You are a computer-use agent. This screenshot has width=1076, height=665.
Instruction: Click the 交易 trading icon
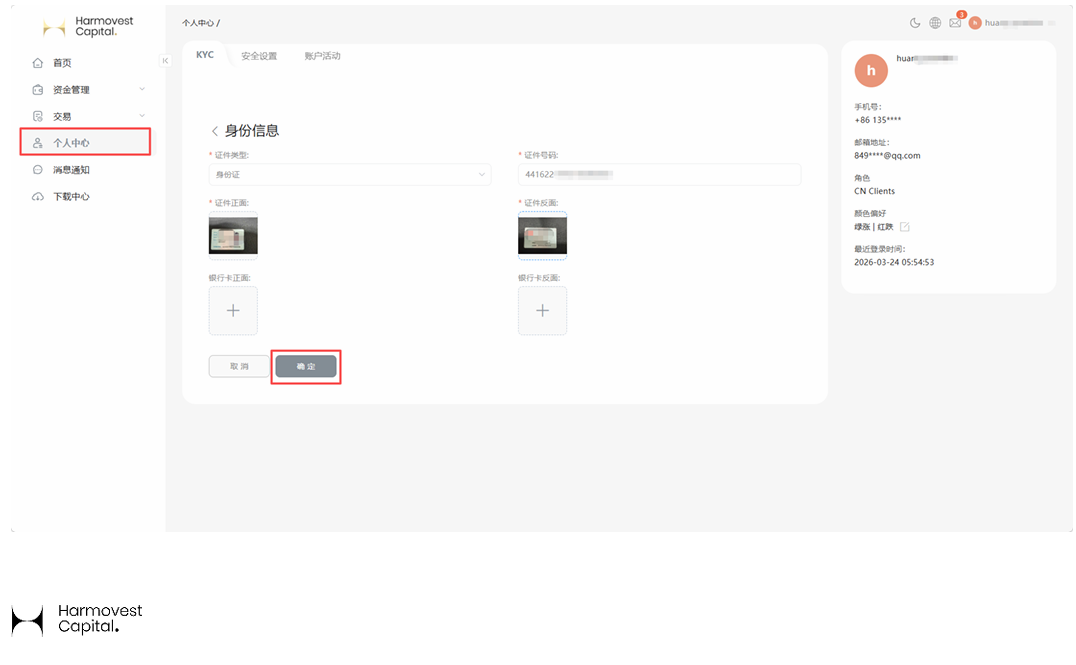38,117
